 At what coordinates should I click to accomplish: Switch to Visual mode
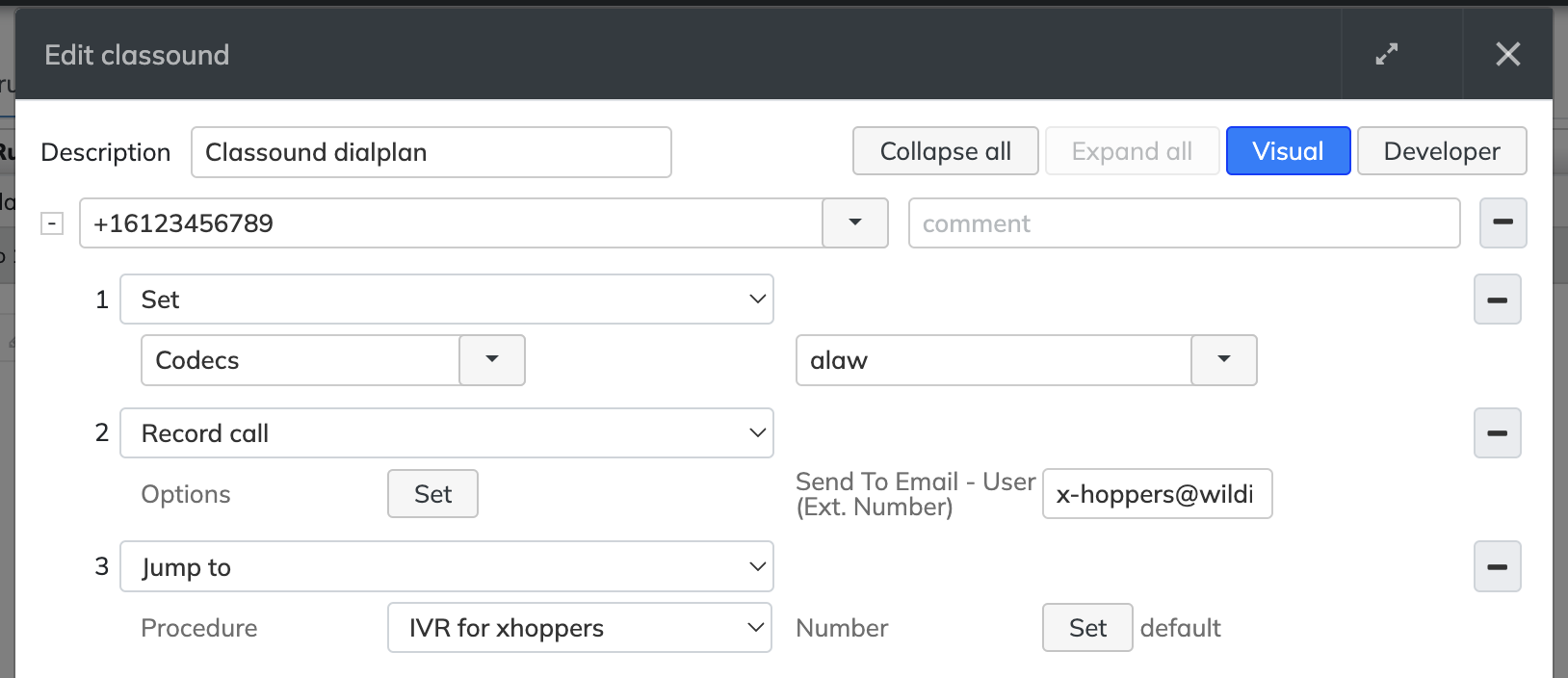[x=1288, y=151]
